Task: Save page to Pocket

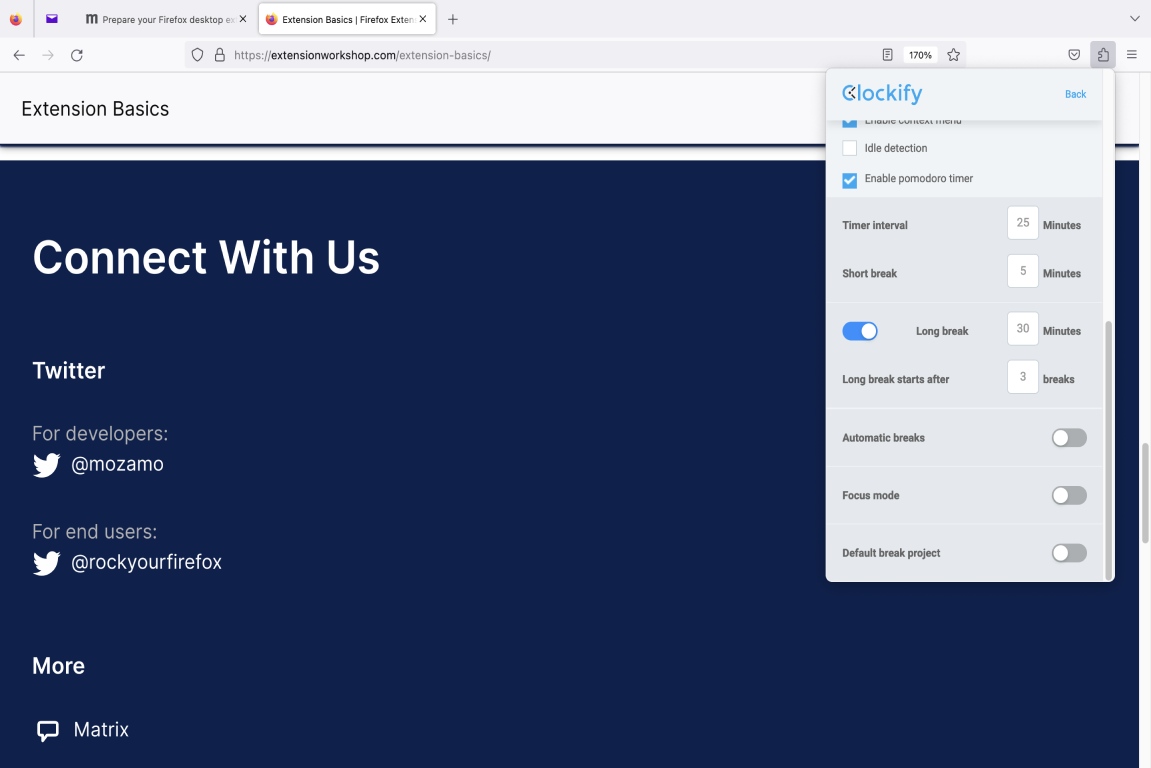Action: coord(1074,55)
